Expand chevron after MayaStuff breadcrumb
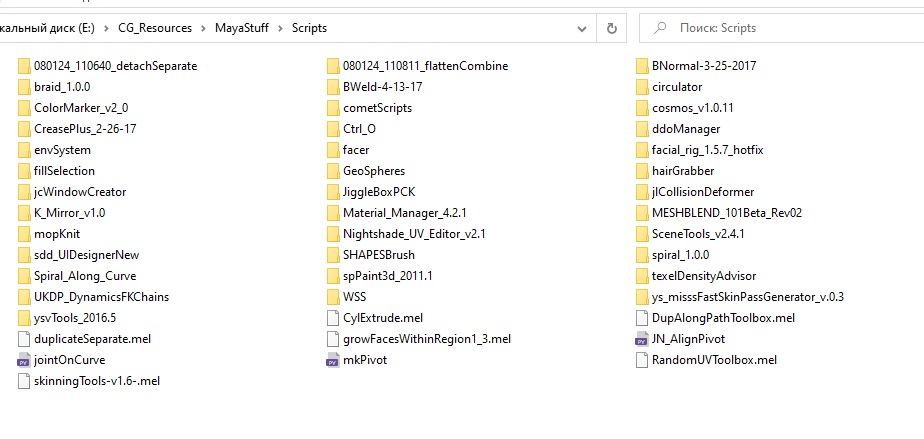 click(280, 28)
